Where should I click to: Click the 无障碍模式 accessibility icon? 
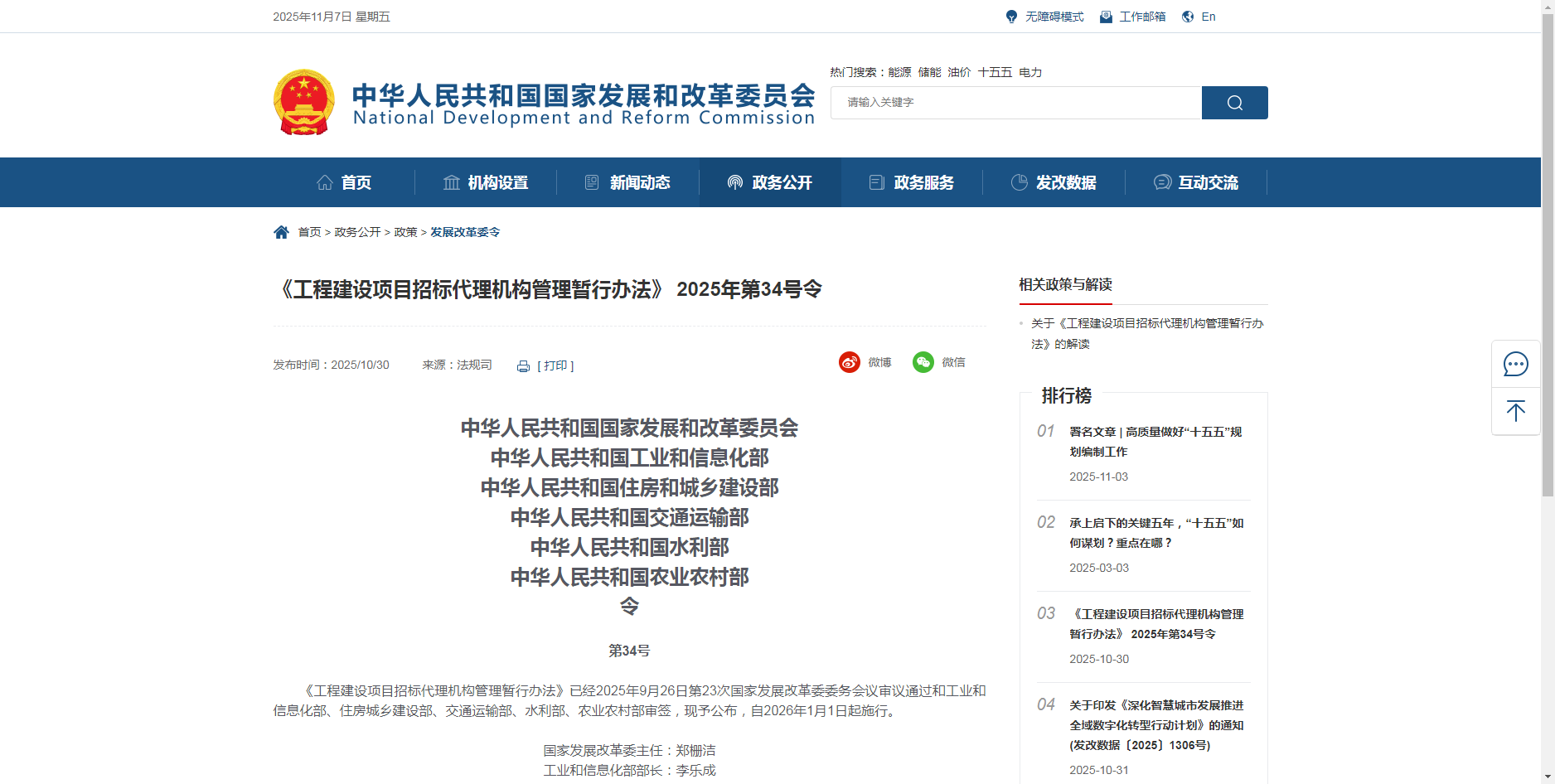(x=1010, y=16)
